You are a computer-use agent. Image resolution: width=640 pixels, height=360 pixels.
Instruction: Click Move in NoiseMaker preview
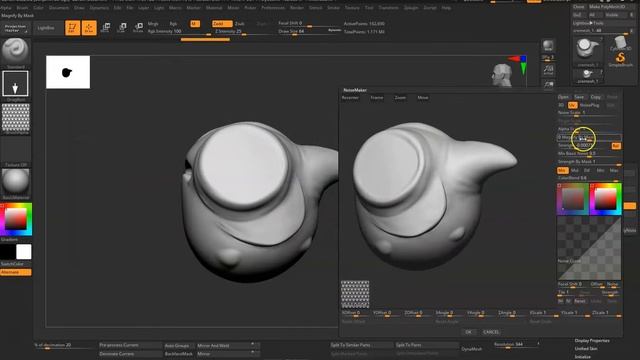point(423,98)
